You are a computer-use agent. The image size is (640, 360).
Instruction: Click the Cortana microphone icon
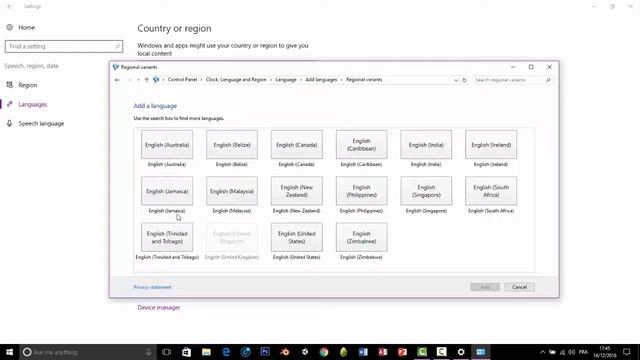[148, 352]
